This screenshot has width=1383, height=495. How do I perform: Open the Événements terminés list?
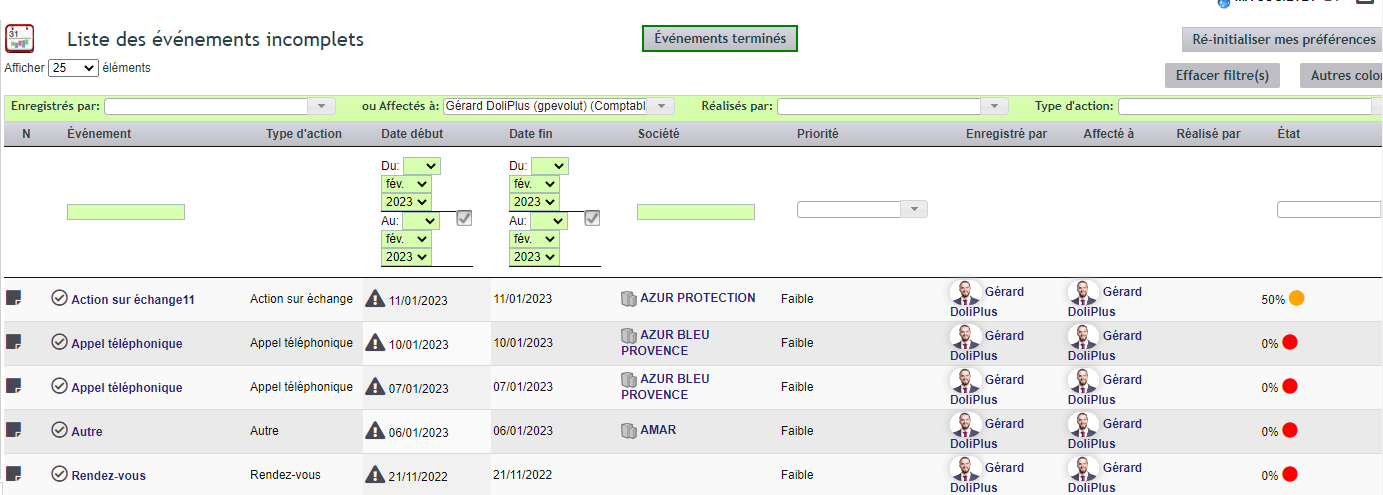point(720,38)
